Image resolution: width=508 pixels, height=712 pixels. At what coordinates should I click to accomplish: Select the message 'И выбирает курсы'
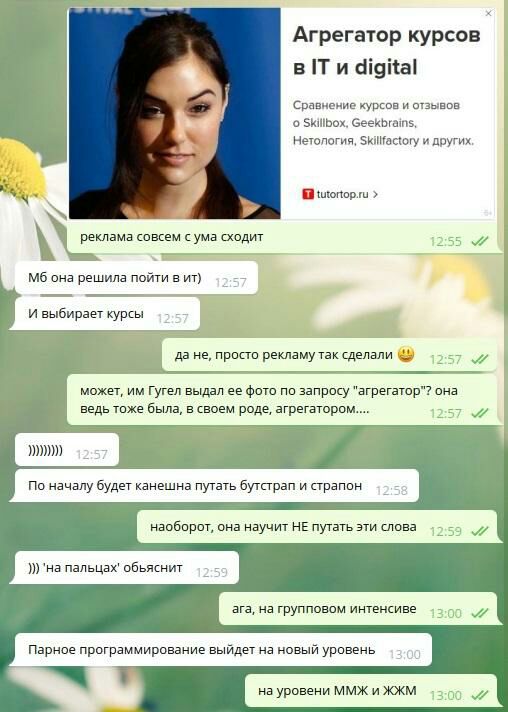click(x=107, y=314)
